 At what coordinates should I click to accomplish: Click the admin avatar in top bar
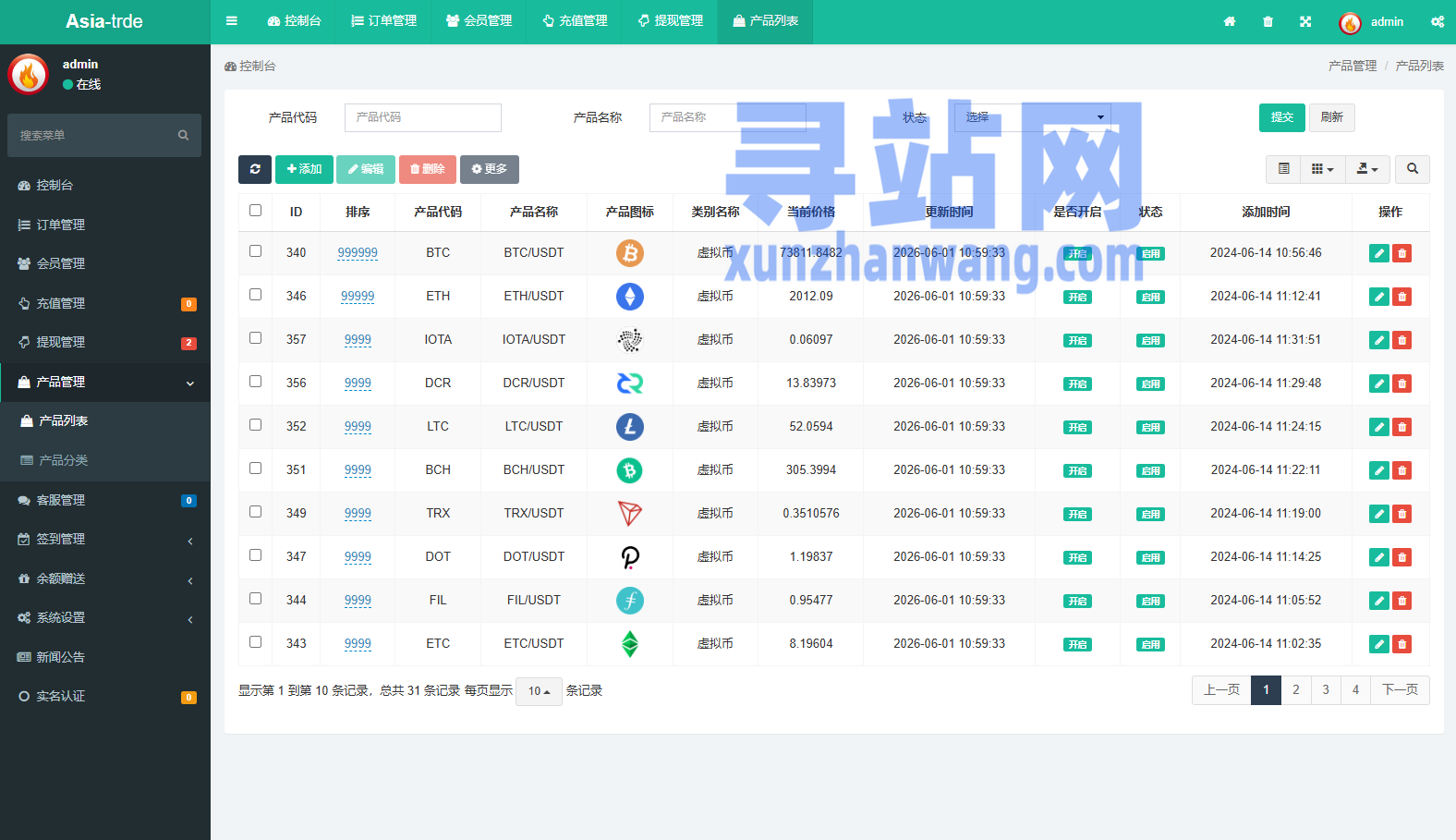1350,23
